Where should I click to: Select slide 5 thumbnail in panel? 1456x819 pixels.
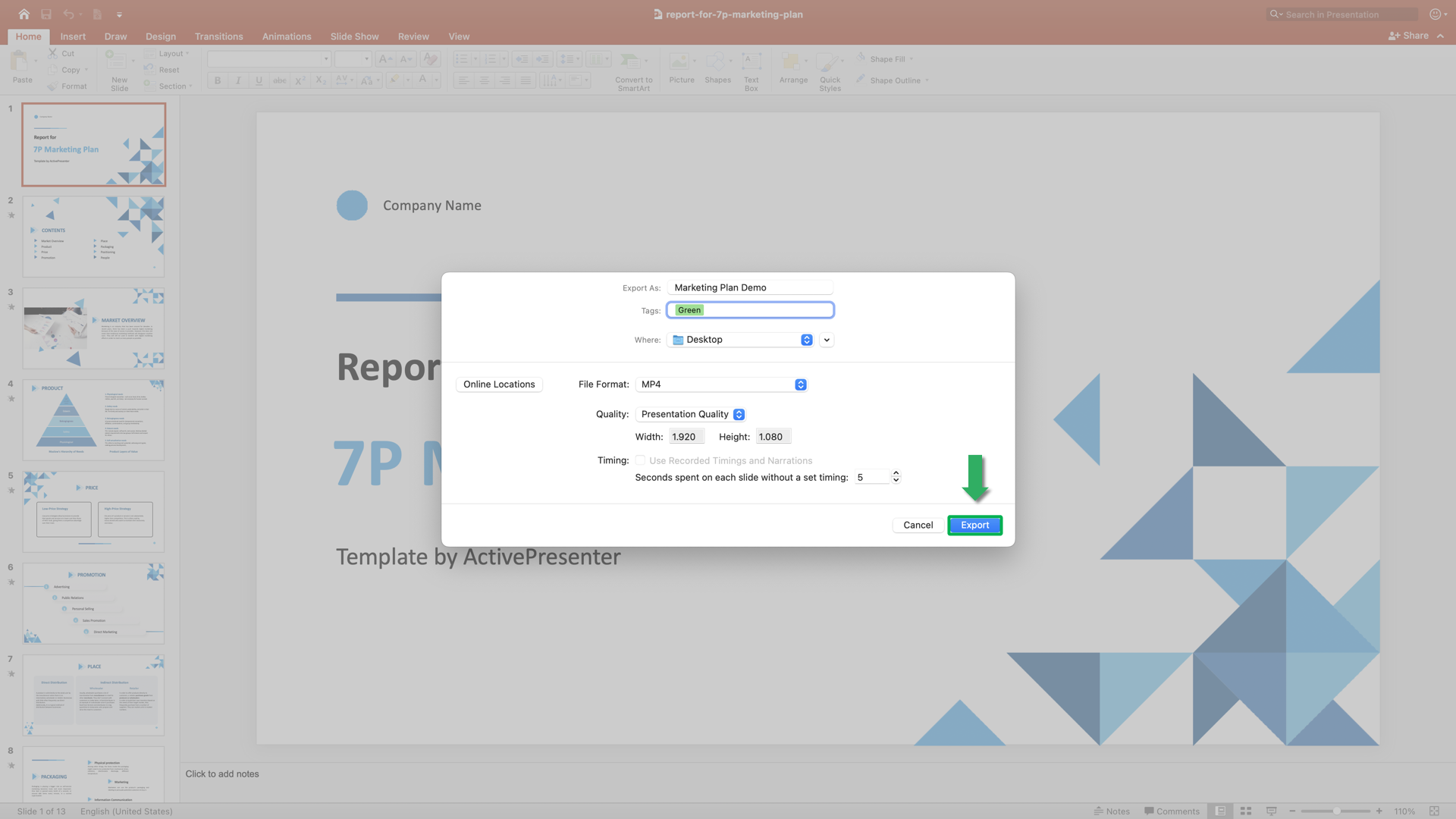pyautogui.click(x=93, y=511)
